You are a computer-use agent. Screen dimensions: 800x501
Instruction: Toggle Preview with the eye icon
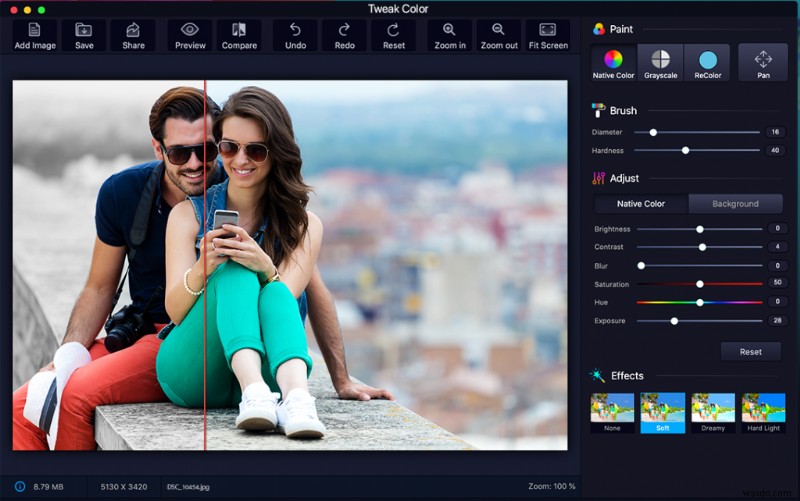click(x=190, y=36)
